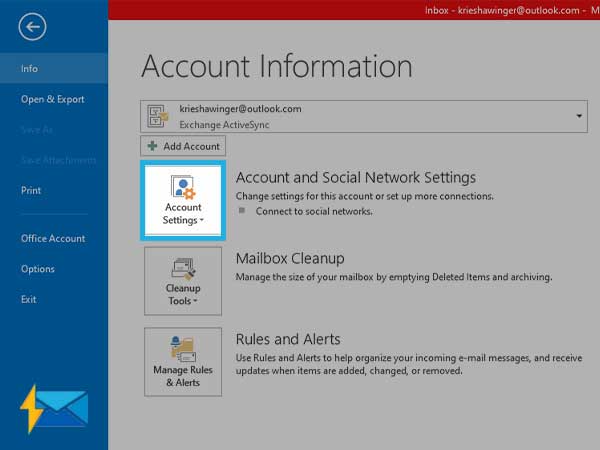This screenshot has height=450, width=600.
Task: Click the Add Account button
Action: point(183,146)
